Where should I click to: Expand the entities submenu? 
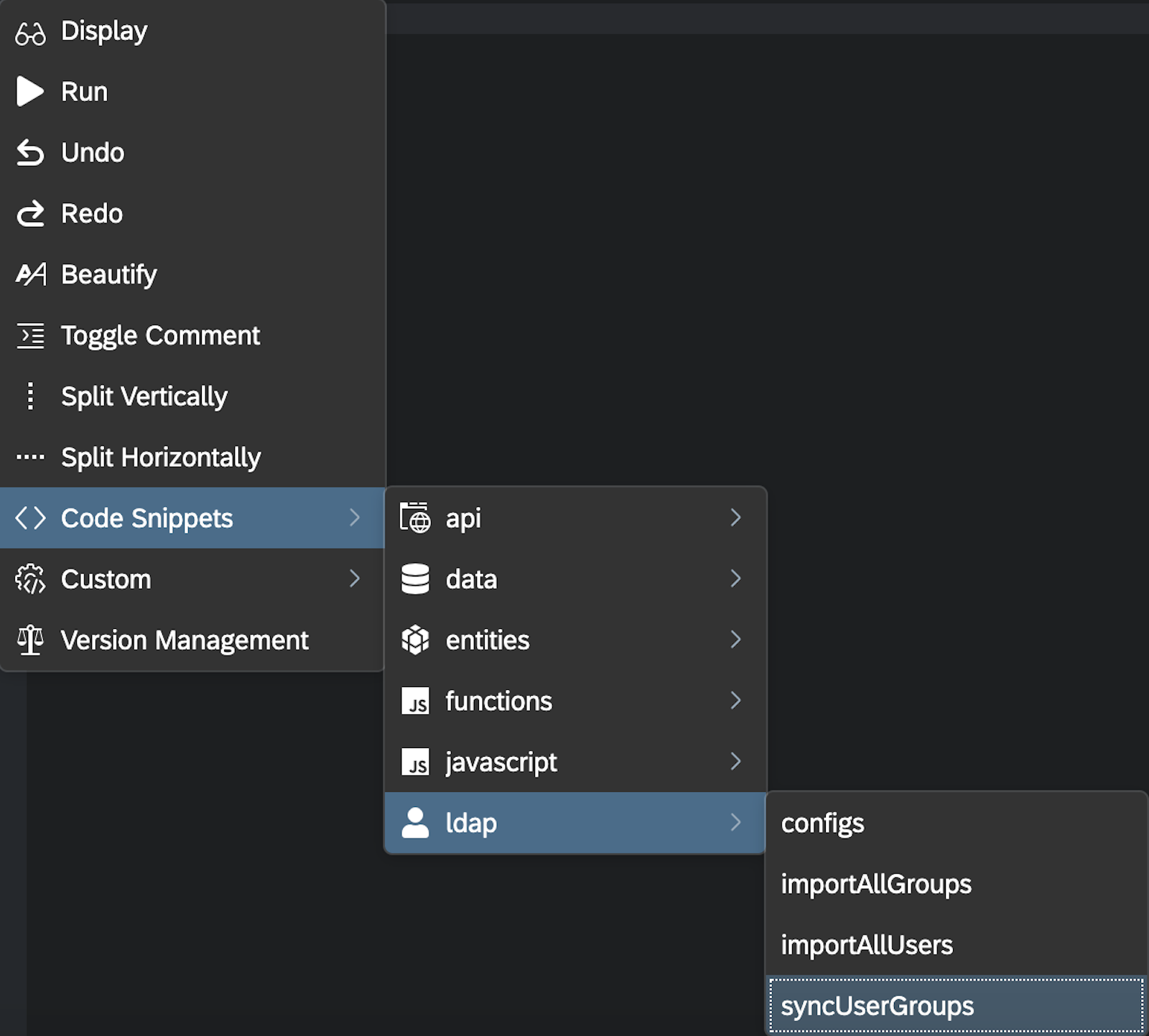487,640
